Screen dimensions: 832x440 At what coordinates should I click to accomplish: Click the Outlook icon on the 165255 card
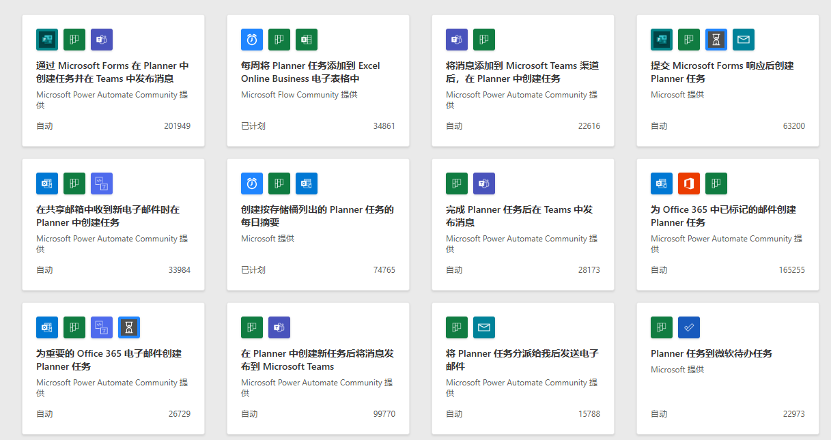[x=661, y=183]
